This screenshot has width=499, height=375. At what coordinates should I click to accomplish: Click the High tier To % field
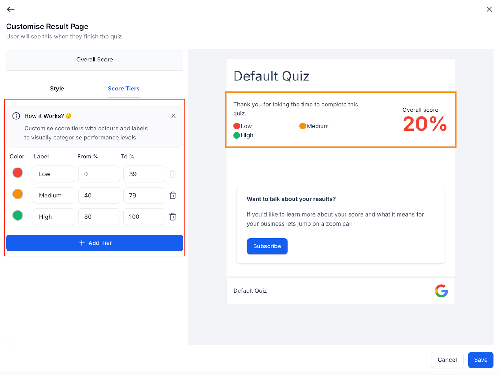tap(144, 217)
